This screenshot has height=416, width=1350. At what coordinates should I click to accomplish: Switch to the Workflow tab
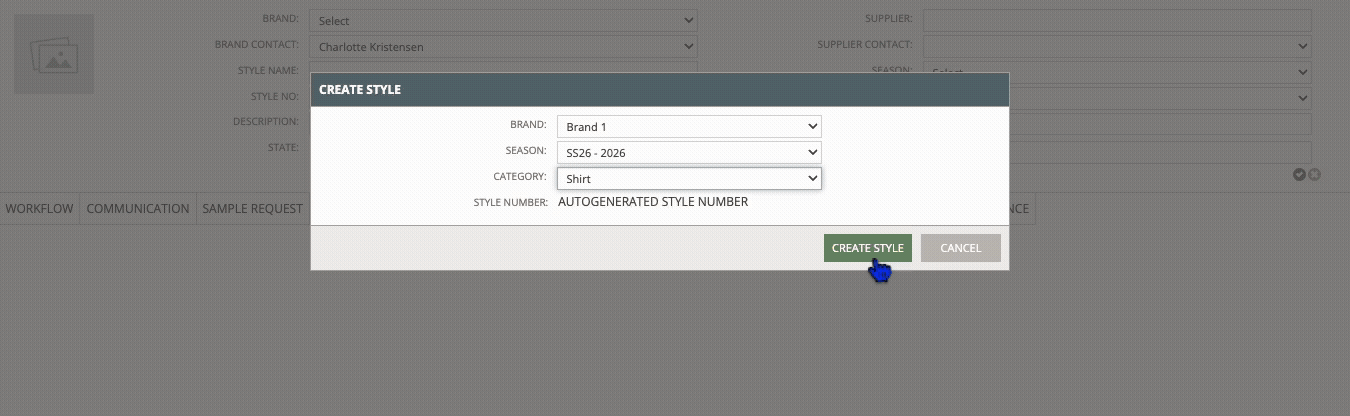[x=39, y=209]
